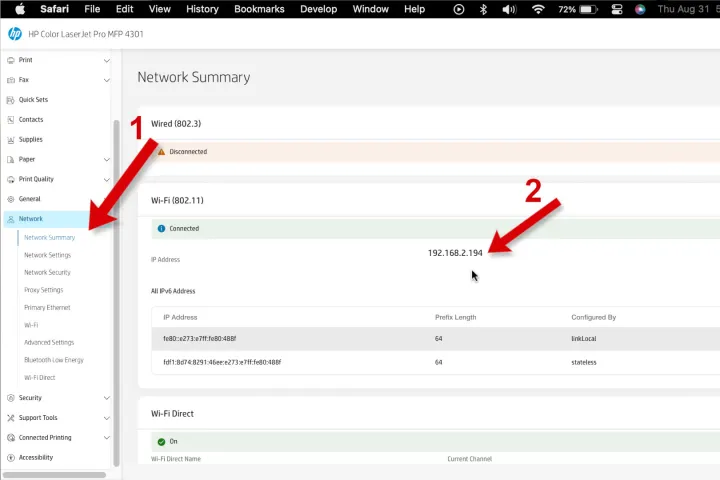The width and height of the screenshot is (720, 480).
Task: Click the Support Tools wrench icon
Action: click(11, 418)
